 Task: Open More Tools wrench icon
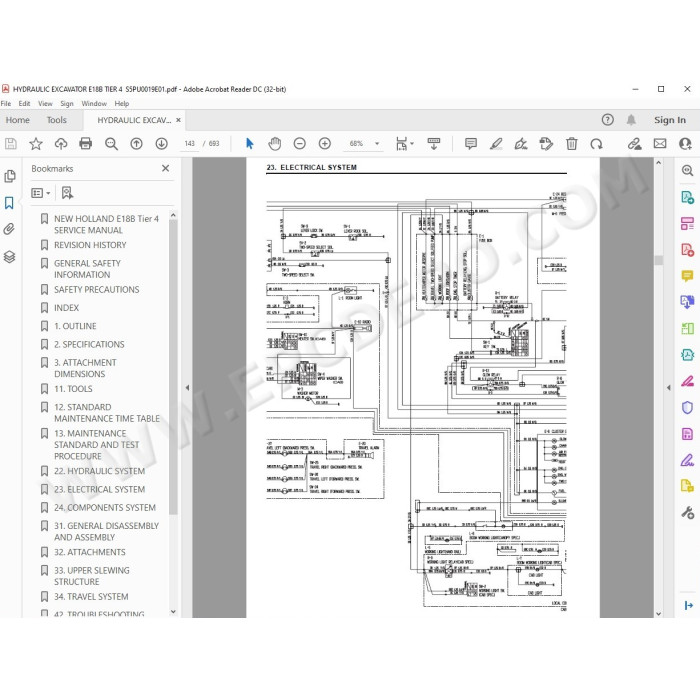pos(687,512)
